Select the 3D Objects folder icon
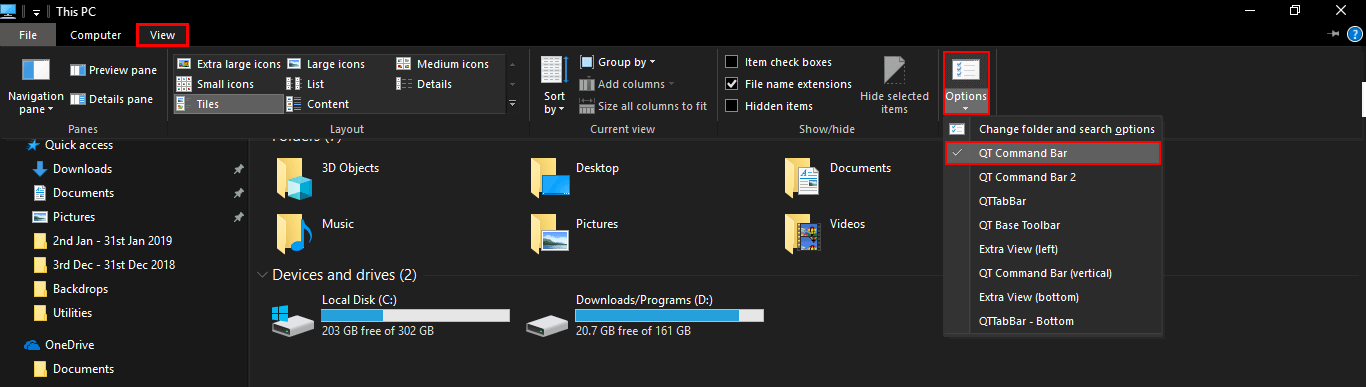The width and height of the screenshot is (1366, 387). (x=295, y=177)
